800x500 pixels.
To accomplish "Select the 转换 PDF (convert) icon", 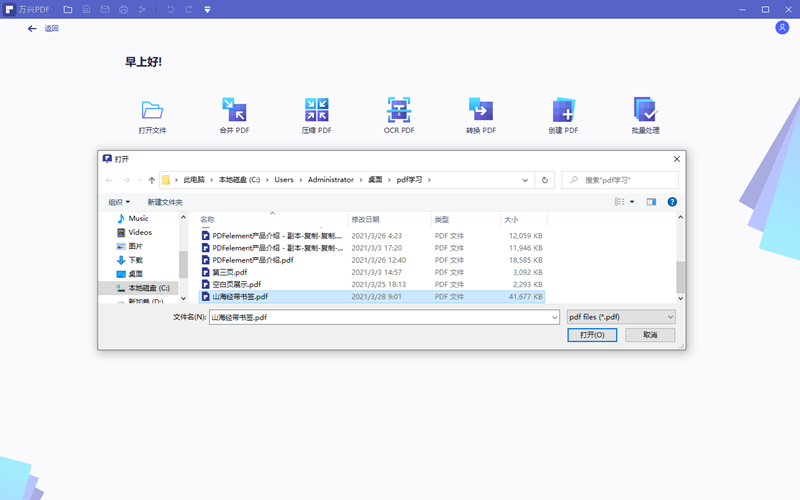I will [x=481, y=110].
